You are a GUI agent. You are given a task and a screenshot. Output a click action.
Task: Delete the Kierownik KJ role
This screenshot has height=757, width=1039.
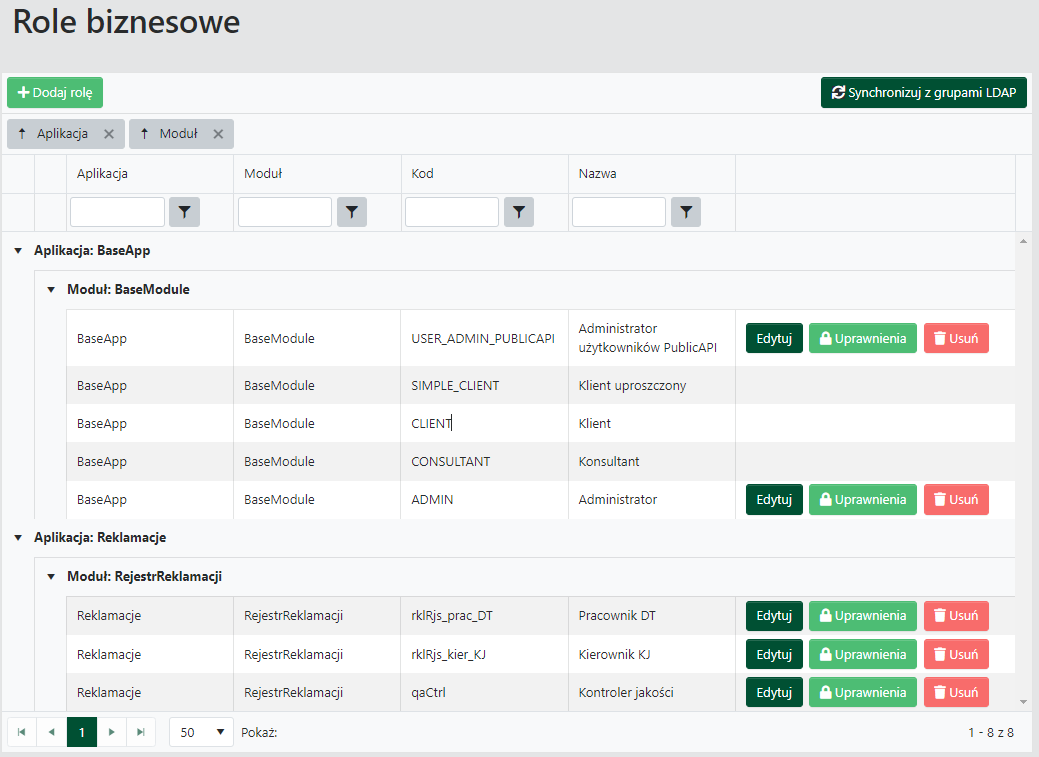tap(955, 655)
